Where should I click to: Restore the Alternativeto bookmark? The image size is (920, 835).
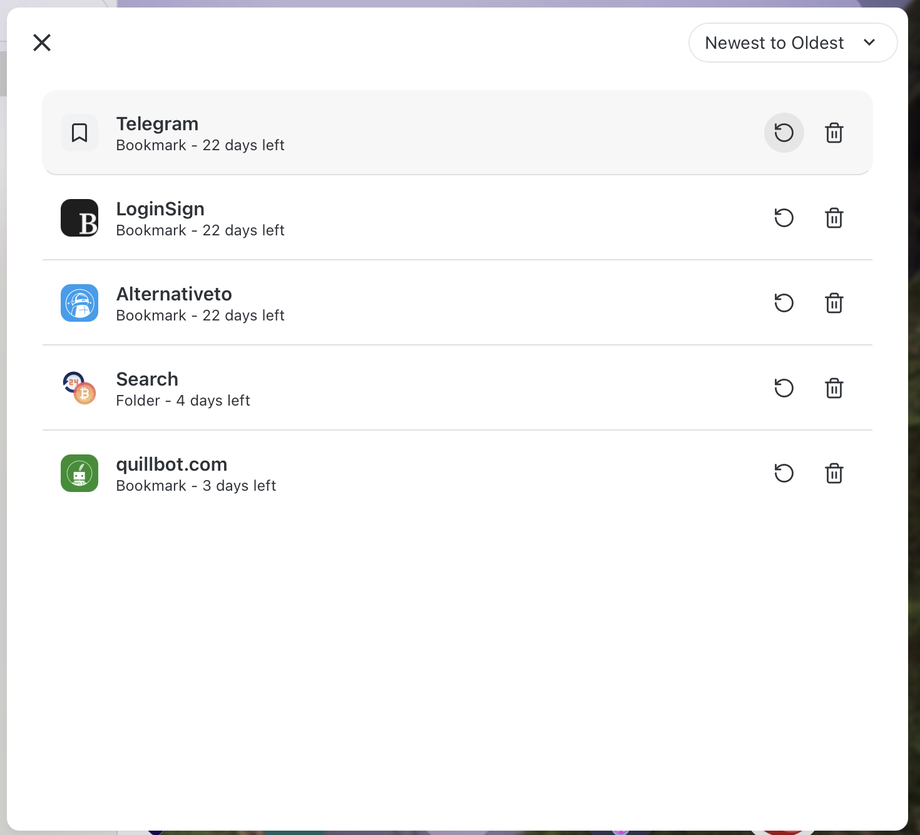(783, 303)
